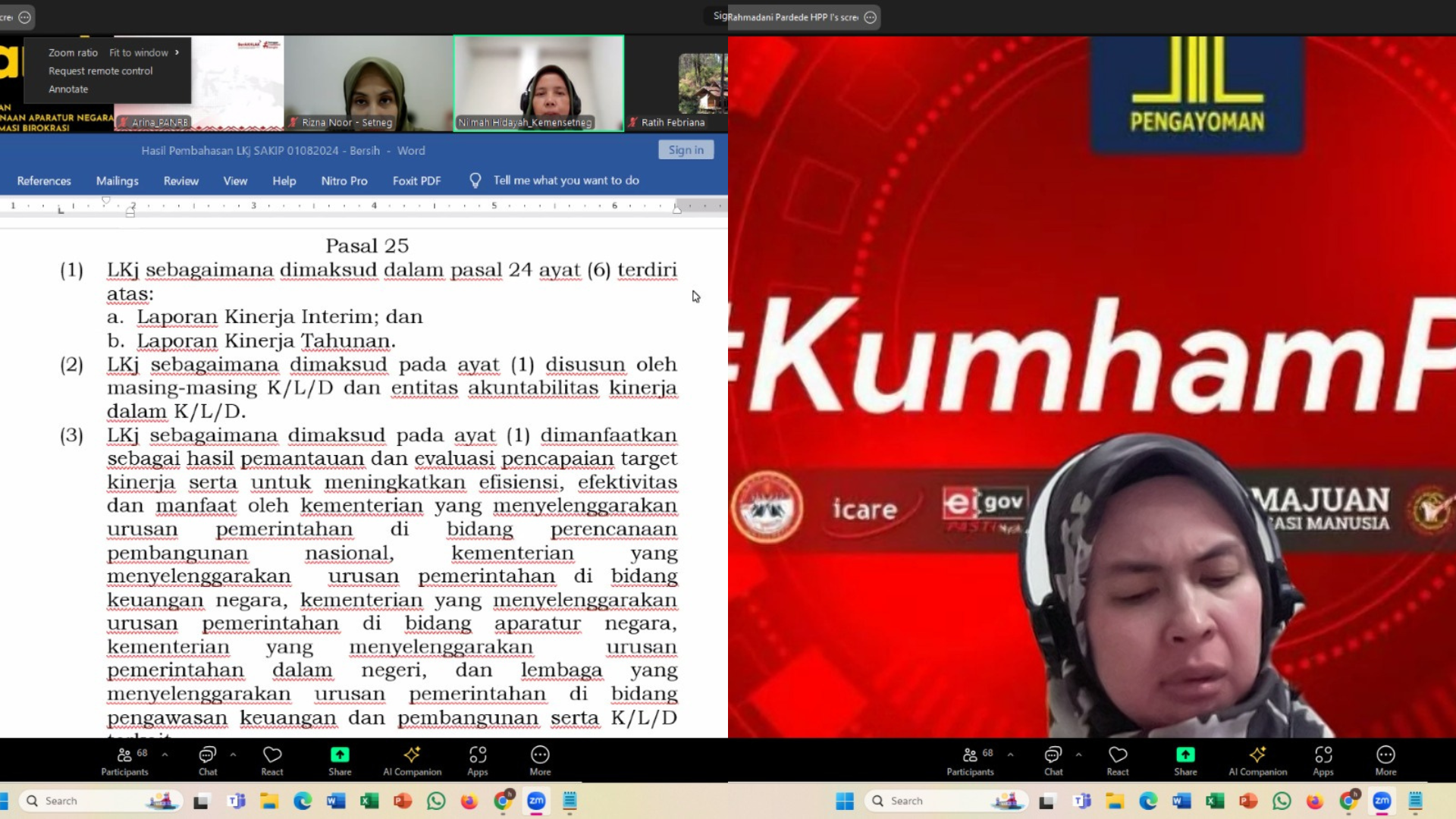
Task: Expand caret next to right Chat button
Action: pyautogui.click(x=1078, y=755)
